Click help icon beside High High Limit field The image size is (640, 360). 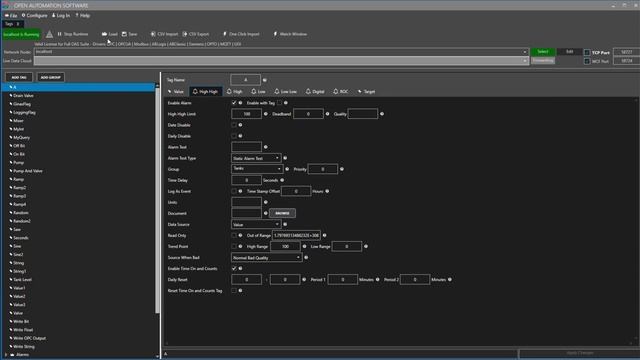click(266, 114)
